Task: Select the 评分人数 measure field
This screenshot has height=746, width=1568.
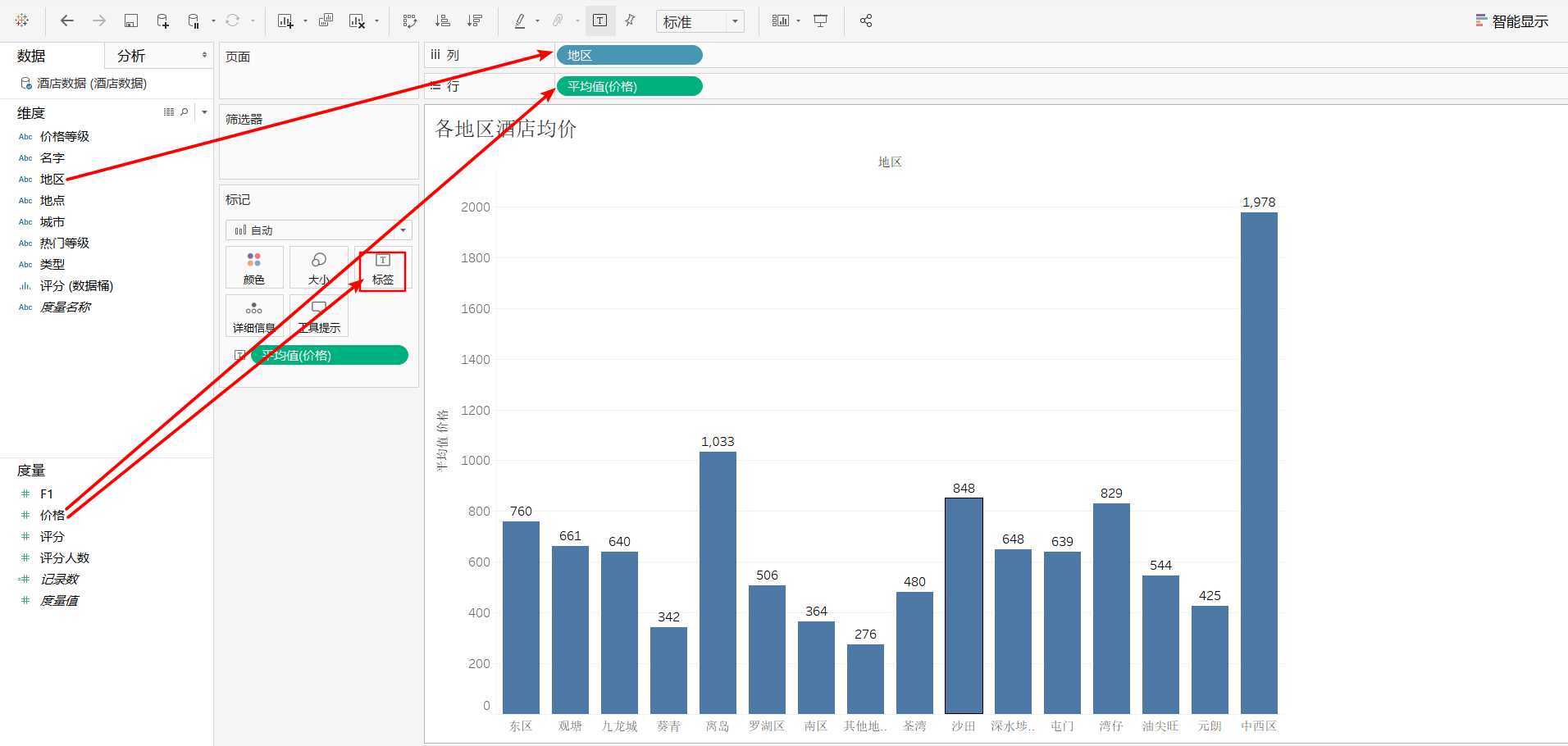Action: click(65, 558)
